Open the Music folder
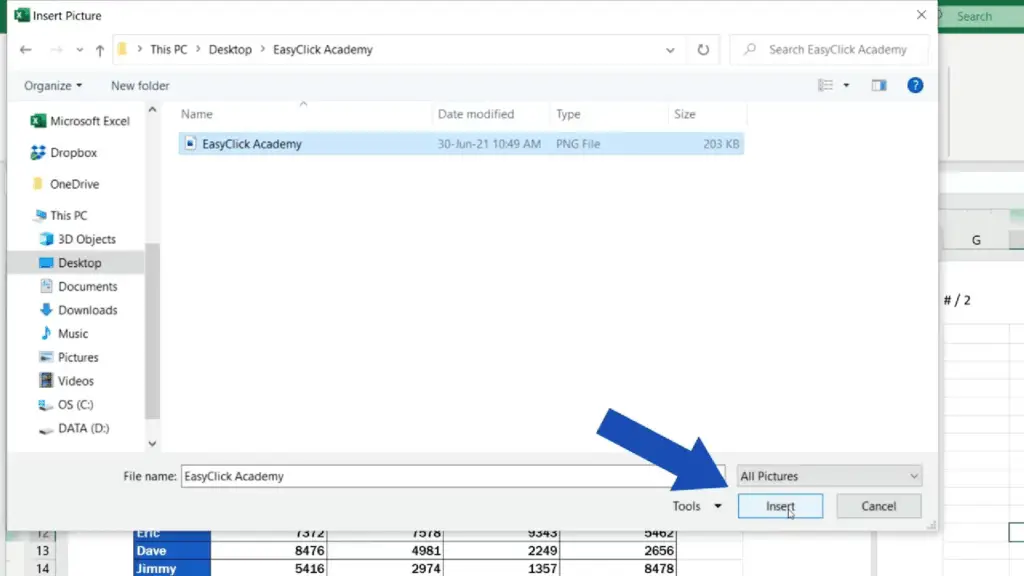This screenshot has width=1024, height=576. pos(63,334)
